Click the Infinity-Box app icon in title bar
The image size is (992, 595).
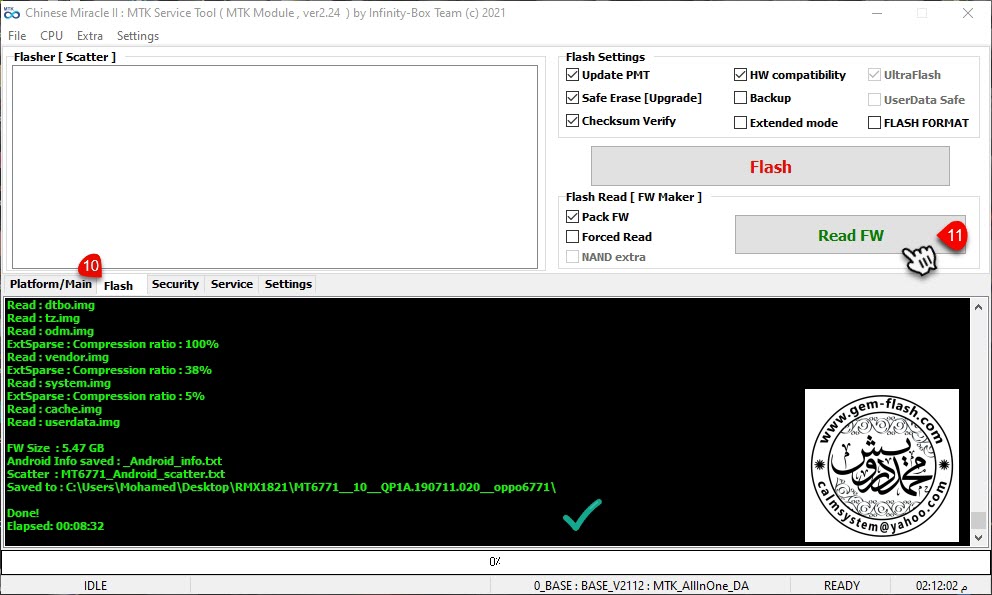click(12, 13)
